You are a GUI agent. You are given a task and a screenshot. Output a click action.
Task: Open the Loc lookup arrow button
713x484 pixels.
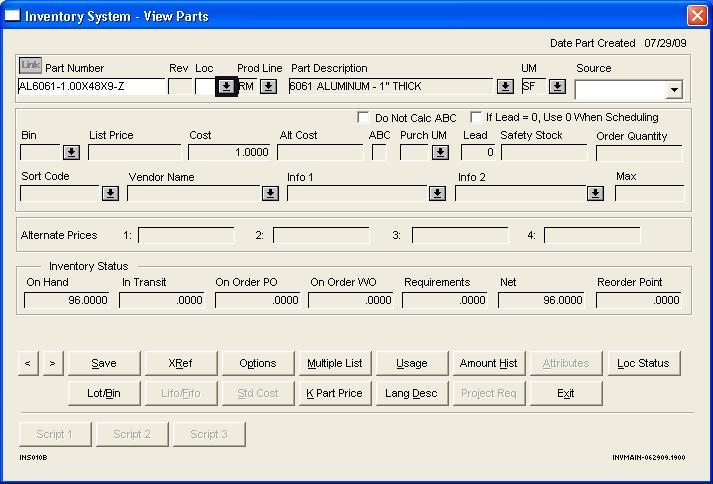(x=226, y=86)
